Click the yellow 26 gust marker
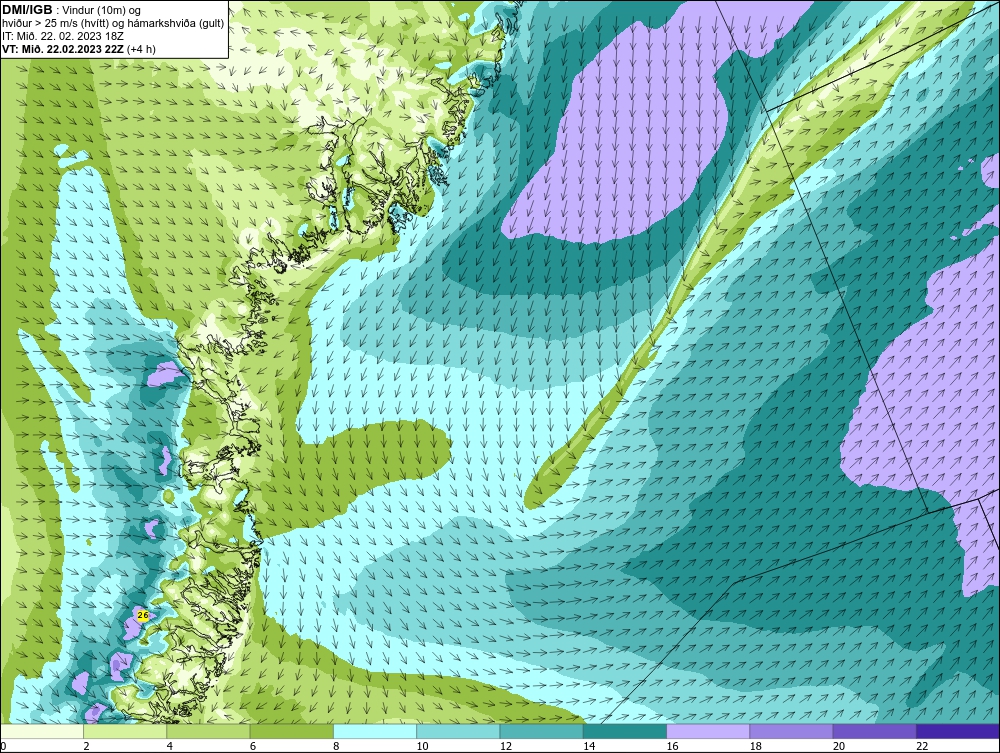The width and height of the screenshot is (1000, 753). pos(143,615)
